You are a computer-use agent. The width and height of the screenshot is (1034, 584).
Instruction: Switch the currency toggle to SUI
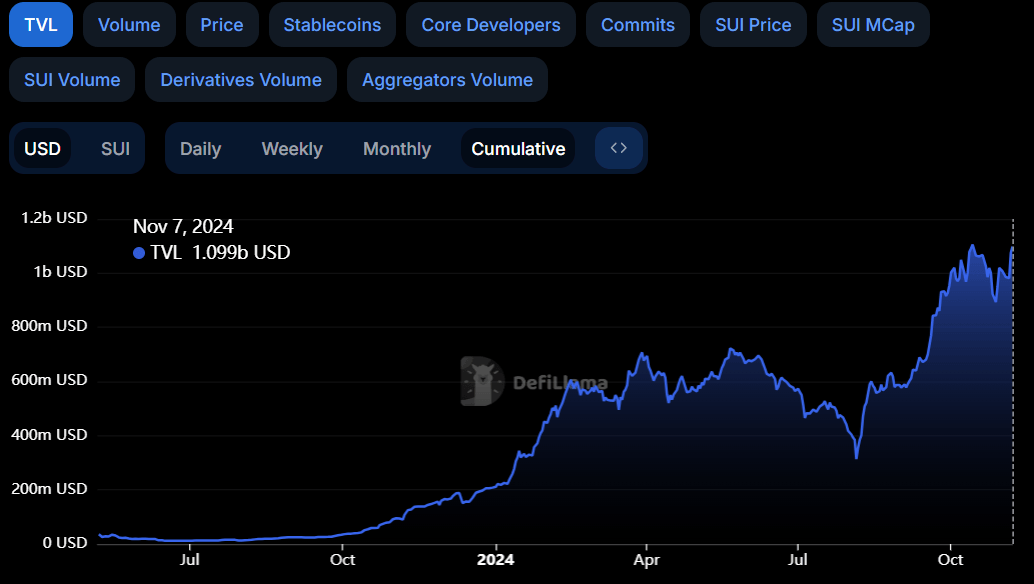(114, 148)
